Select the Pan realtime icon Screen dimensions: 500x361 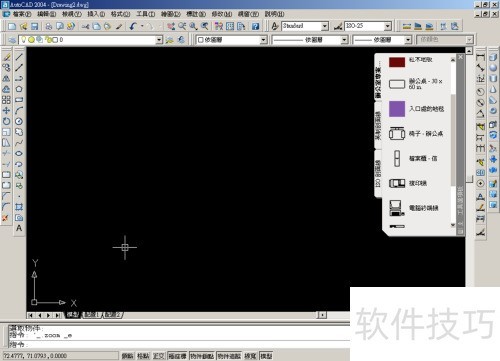click(x=171, y=26)
